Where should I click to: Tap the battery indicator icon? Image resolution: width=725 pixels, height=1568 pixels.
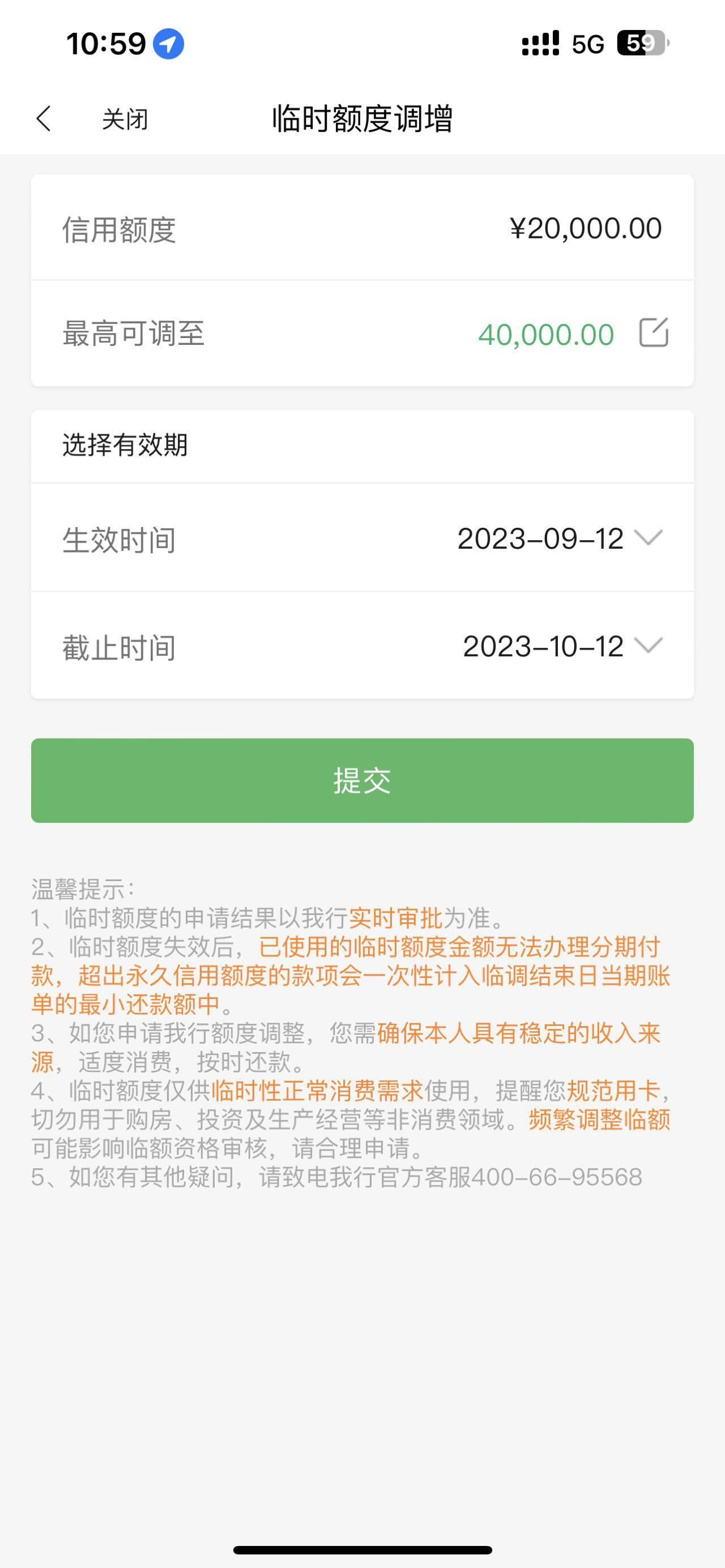click(643, 43)
